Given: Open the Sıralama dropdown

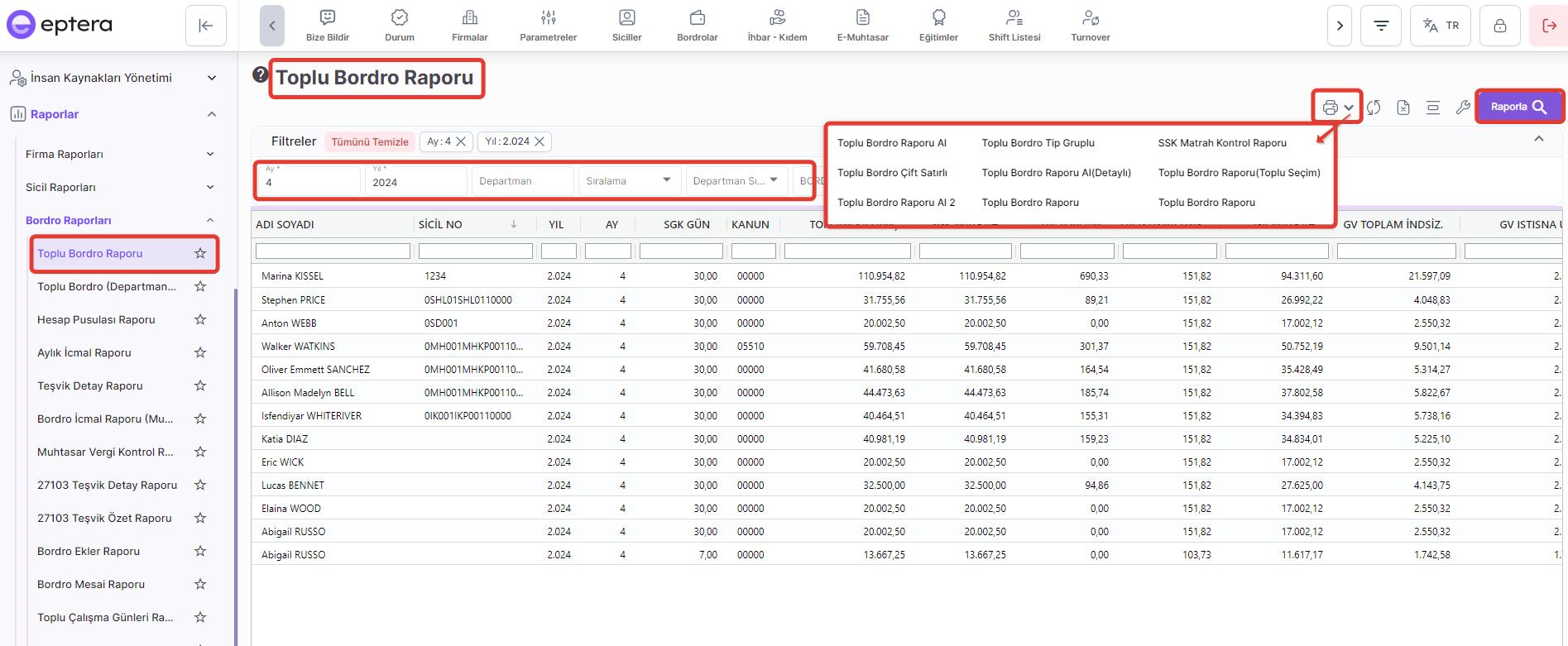Looking at the screenshot, I should [629, 180].
